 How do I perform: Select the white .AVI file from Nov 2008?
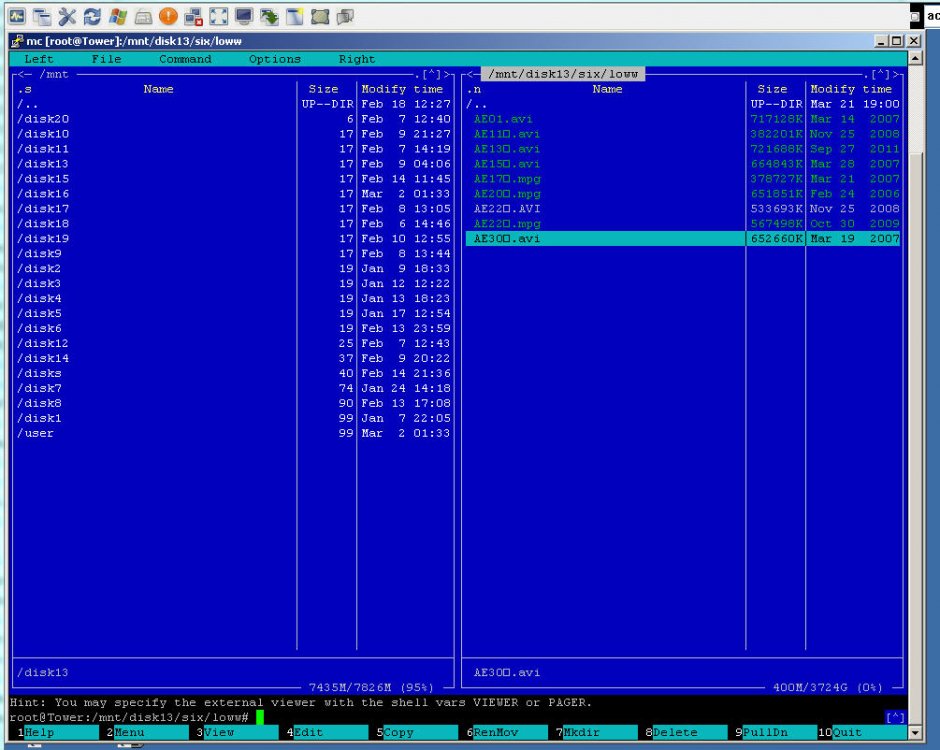(683, 209)
